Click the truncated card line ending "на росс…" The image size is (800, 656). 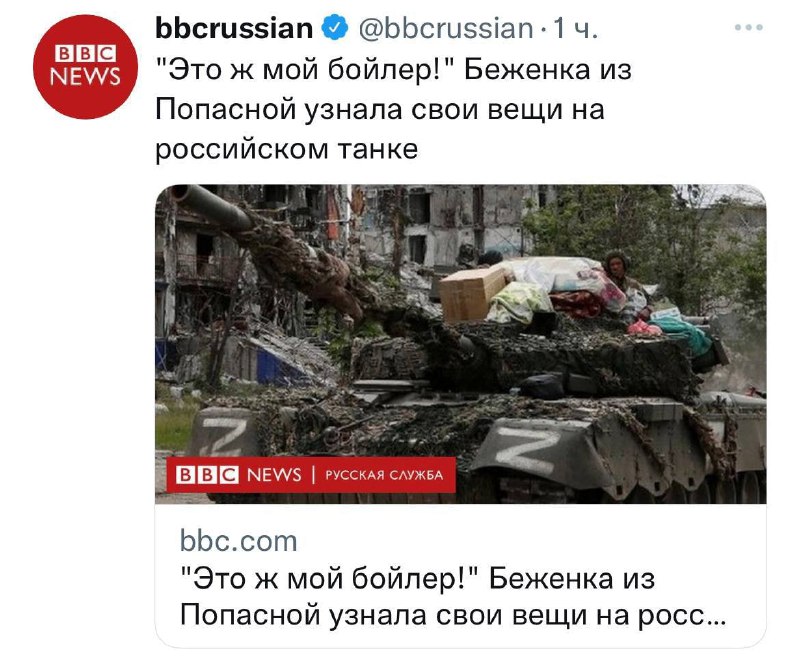(x=453, y=615)
